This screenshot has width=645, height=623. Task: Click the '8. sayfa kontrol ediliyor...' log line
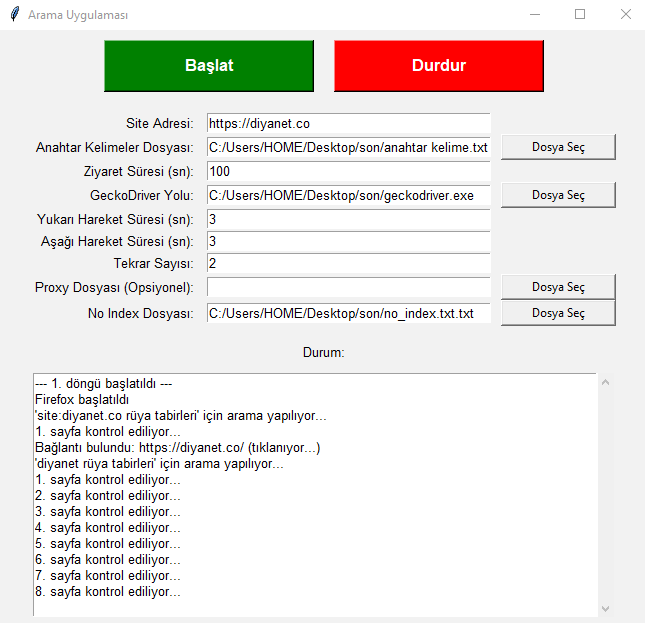(x=108, y=592)
